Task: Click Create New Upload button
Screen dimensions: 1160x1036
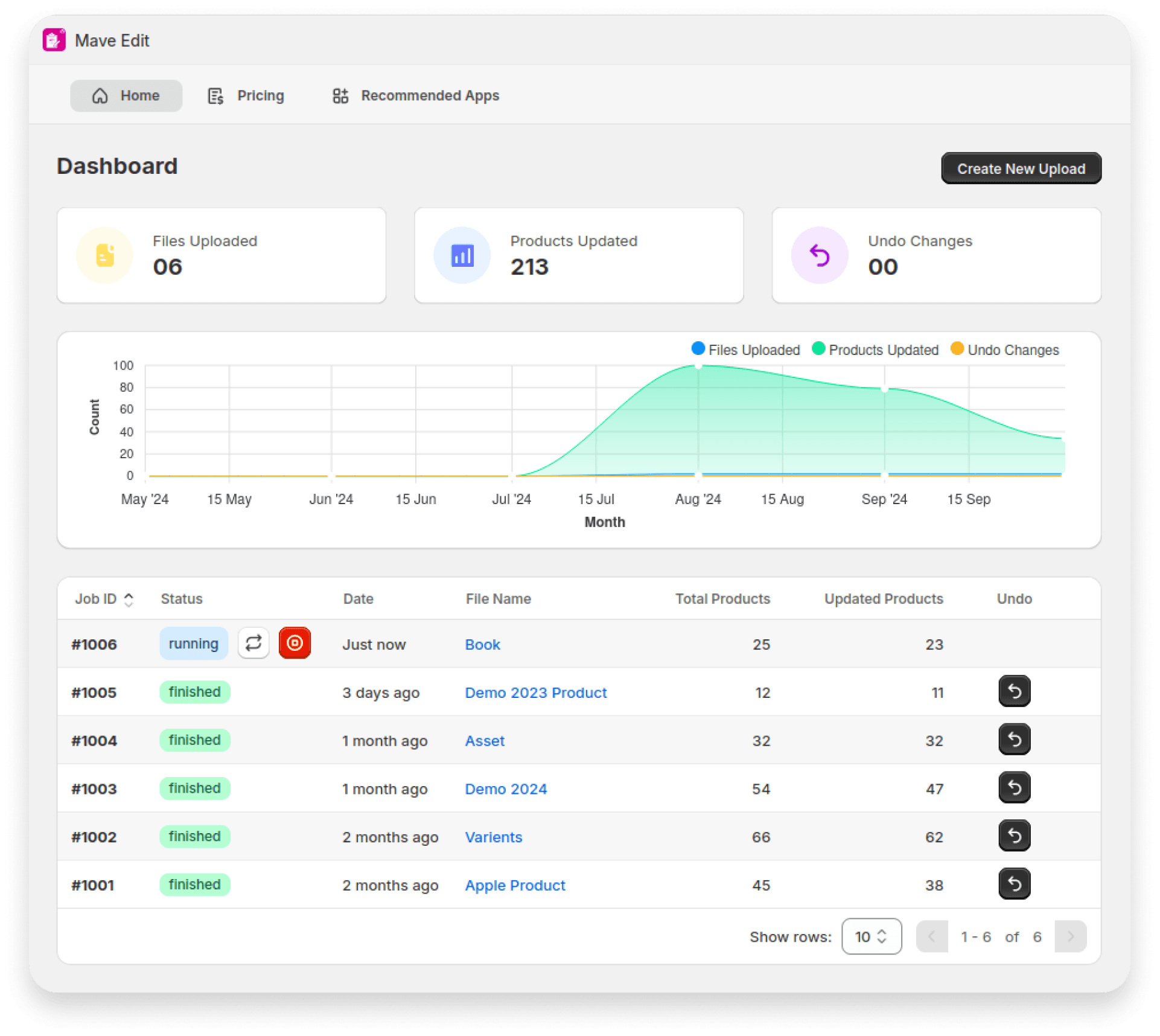Action: click(1021, 168)
